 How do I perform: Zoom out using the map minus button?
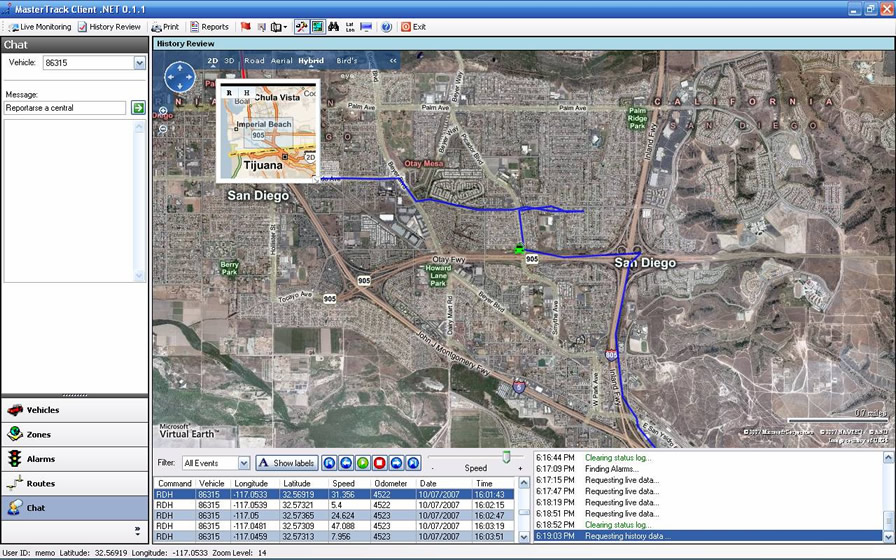(163, 129)
